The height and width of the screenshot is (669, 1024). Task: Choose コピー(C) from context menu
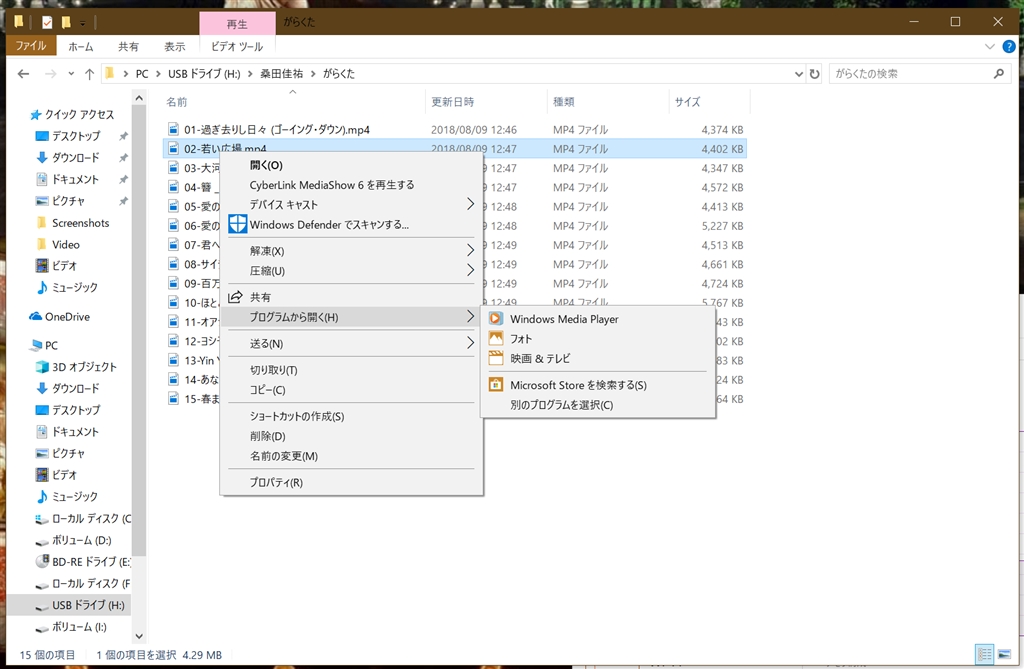pyautogui.click(x=351, y=389)
